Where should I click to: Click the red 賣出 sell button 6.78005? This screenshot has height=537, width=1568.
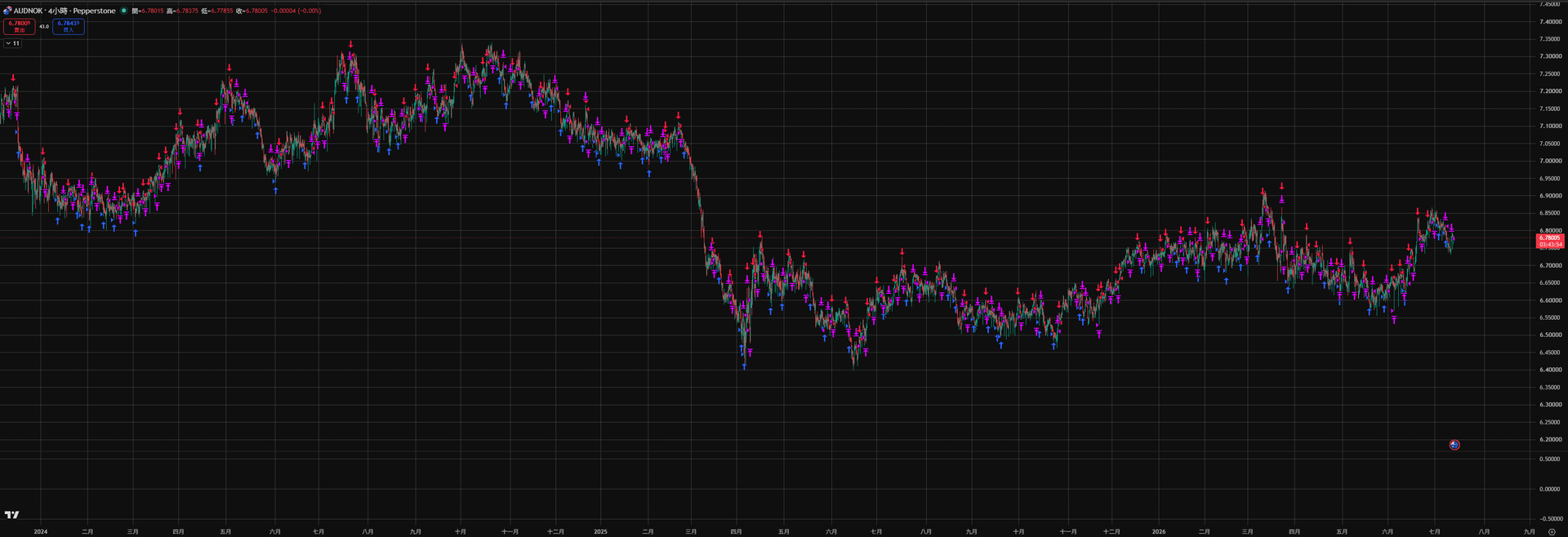click(20, 26)
